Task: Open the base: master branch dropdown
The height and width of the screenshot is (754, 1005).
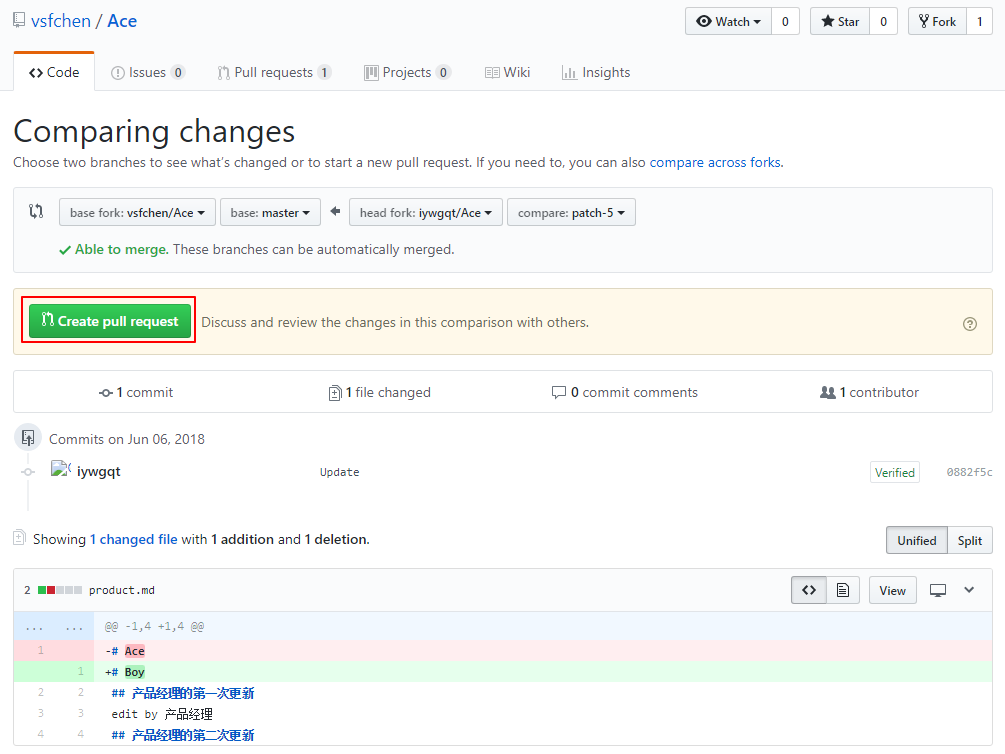Action: [270, 212]
